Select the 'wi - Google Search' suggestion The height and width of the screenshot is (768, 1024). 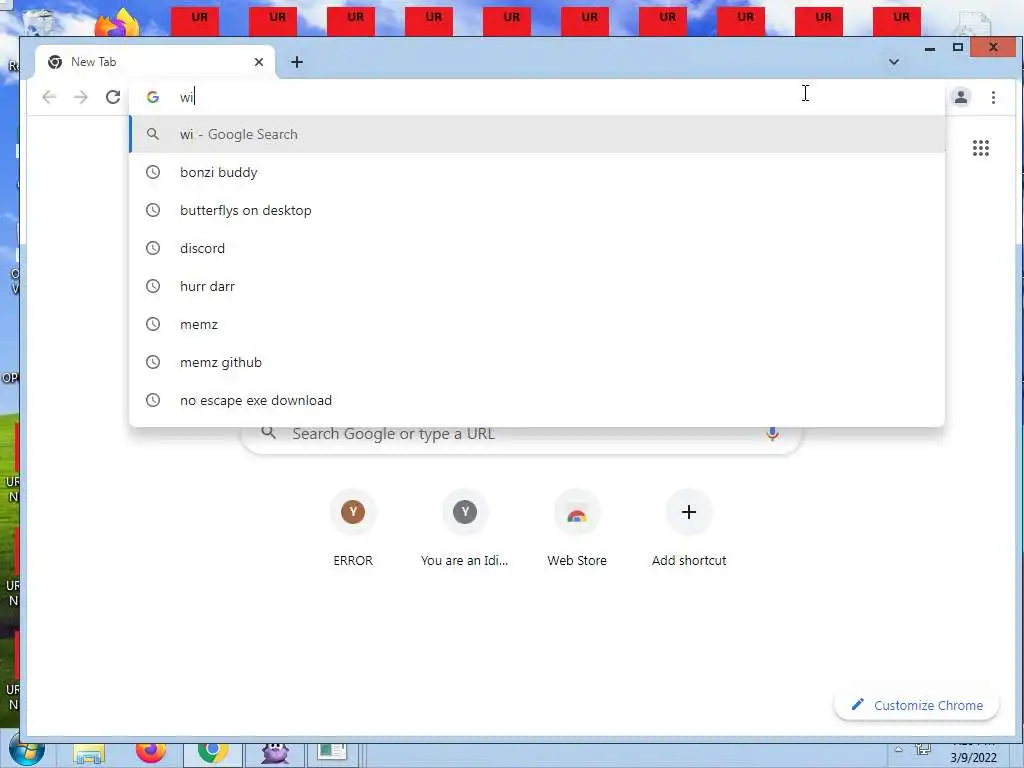click(537, 135)
